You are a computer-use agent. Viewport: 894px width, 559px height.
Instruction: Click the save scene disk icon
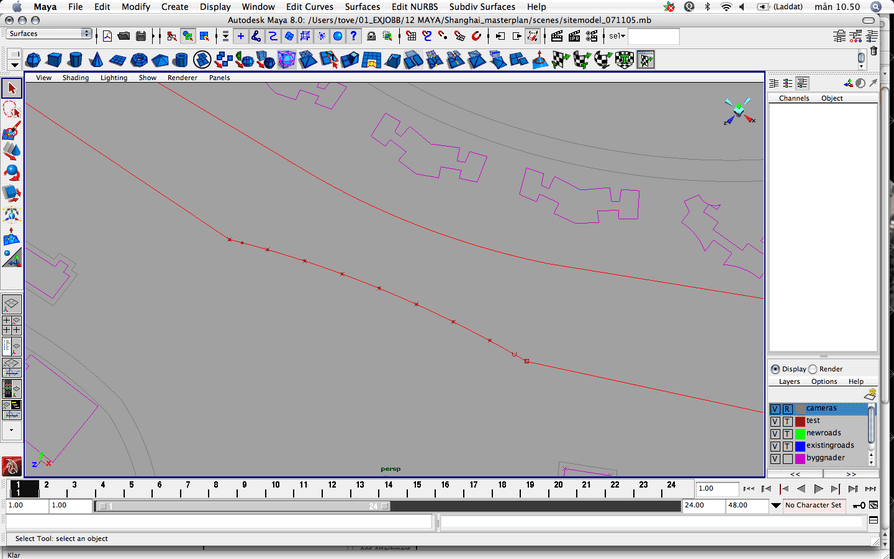pyautogui.click(x=140, y=37)
